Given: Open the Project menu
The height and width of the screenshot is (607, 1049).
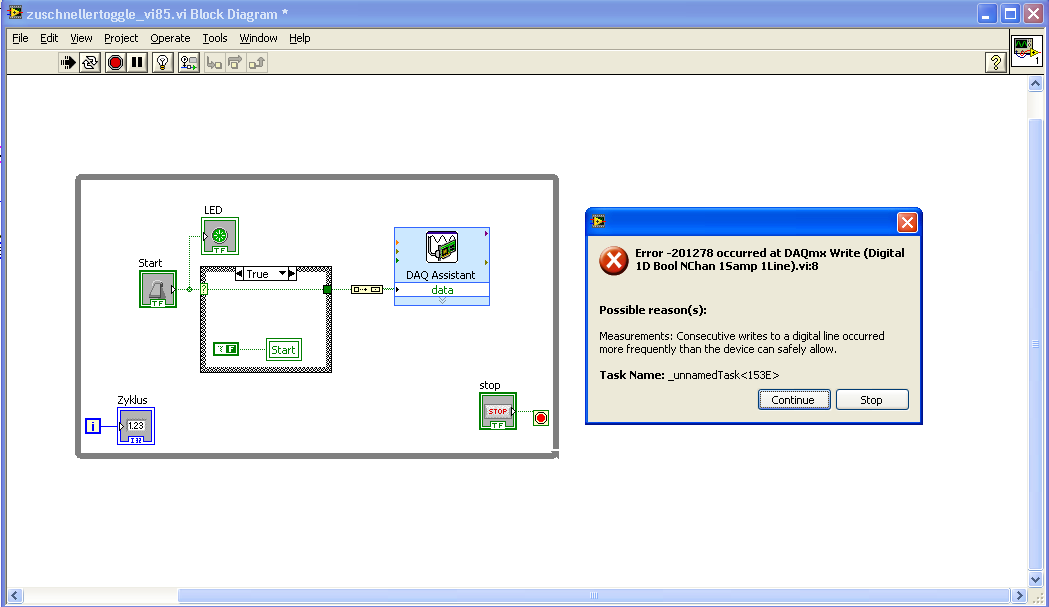Looking at the screenshot, I should [120, 38].
